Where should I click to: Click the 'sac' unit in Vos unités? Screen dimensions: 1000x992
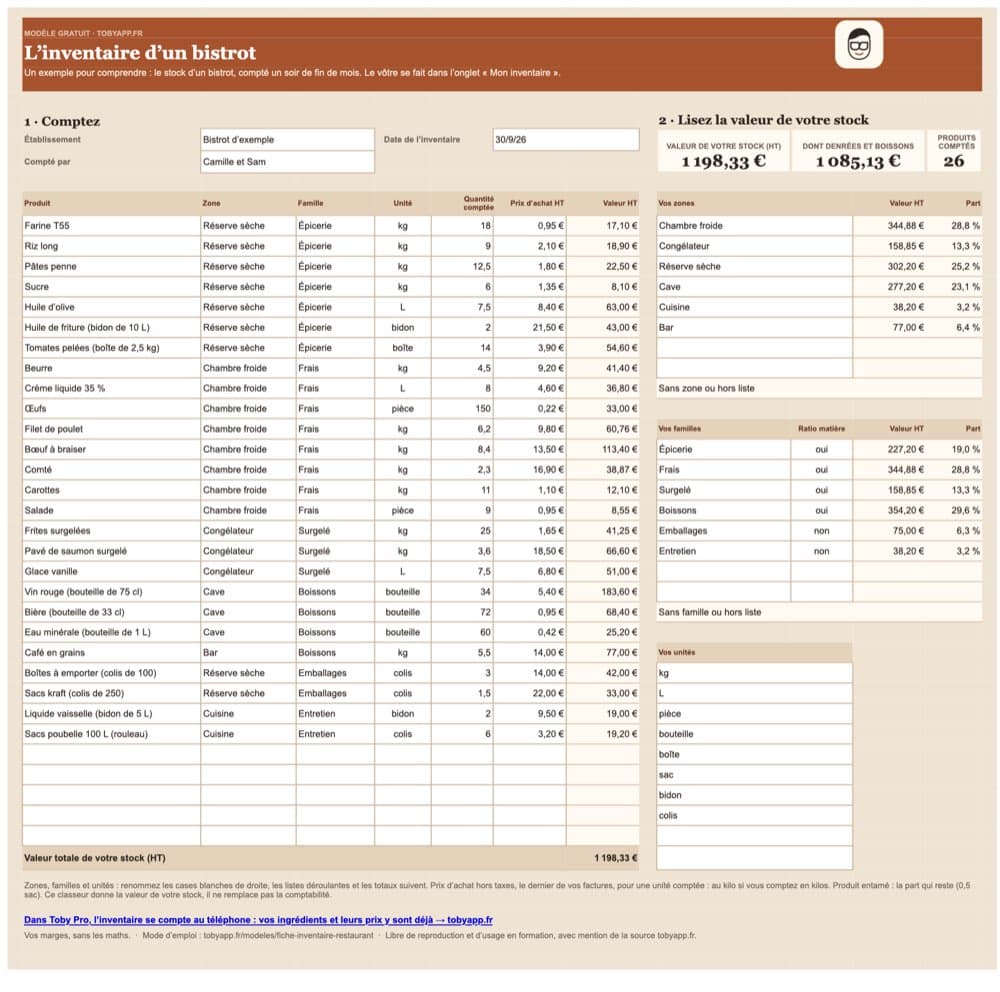coord(754,775)
